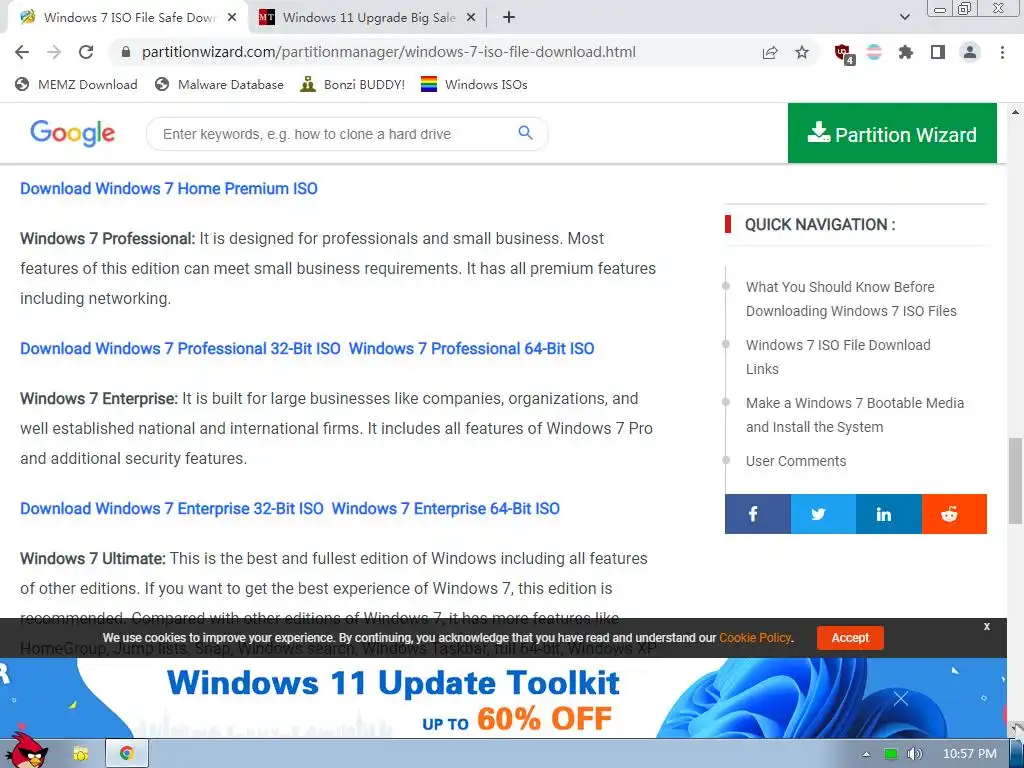The image size is (1024, 768).
Task: Open Chrome three-dot menu
Action: point(1002,52)
